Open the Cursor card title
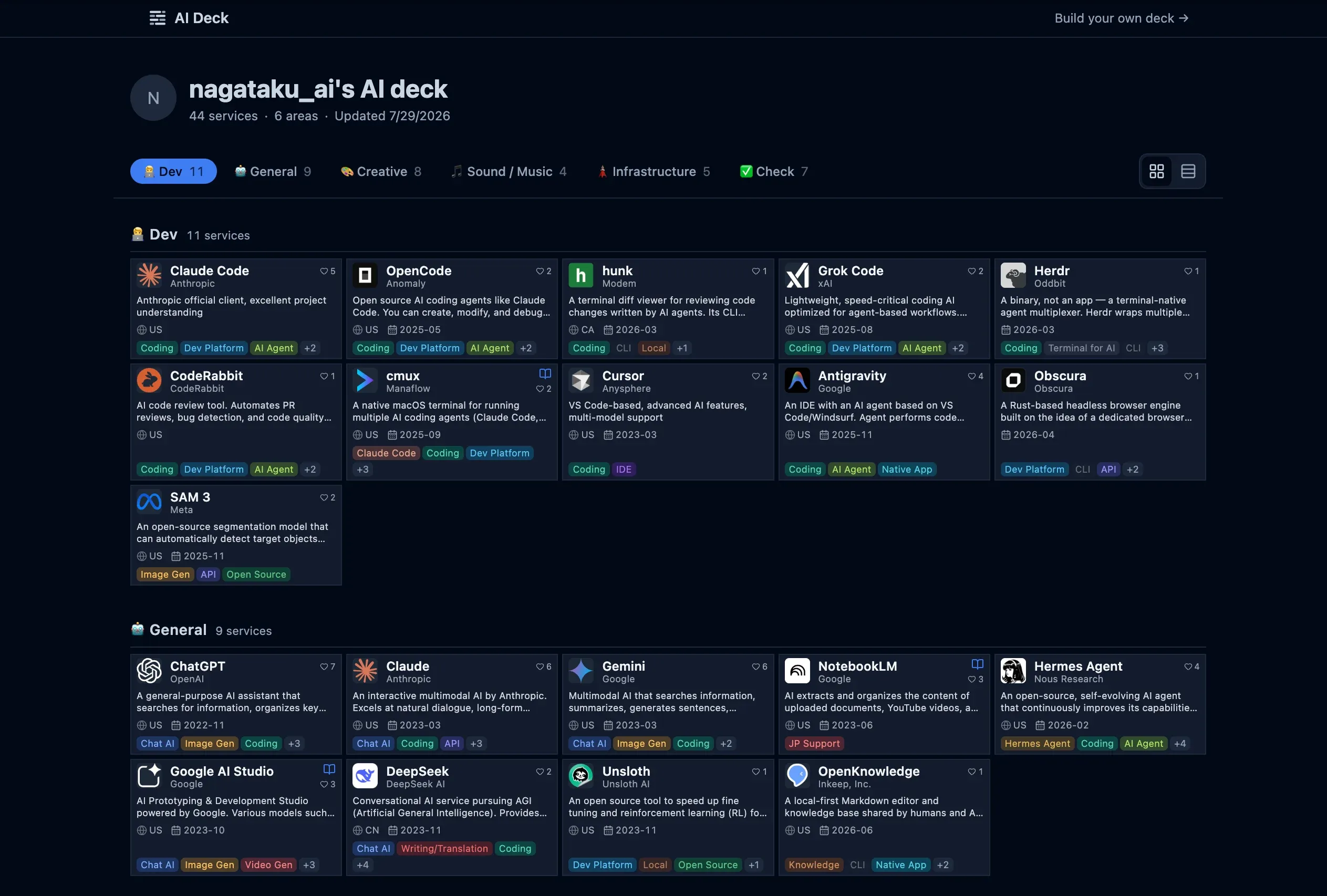This screenshot has height=896, width=1327. click(x=623, y=376)
